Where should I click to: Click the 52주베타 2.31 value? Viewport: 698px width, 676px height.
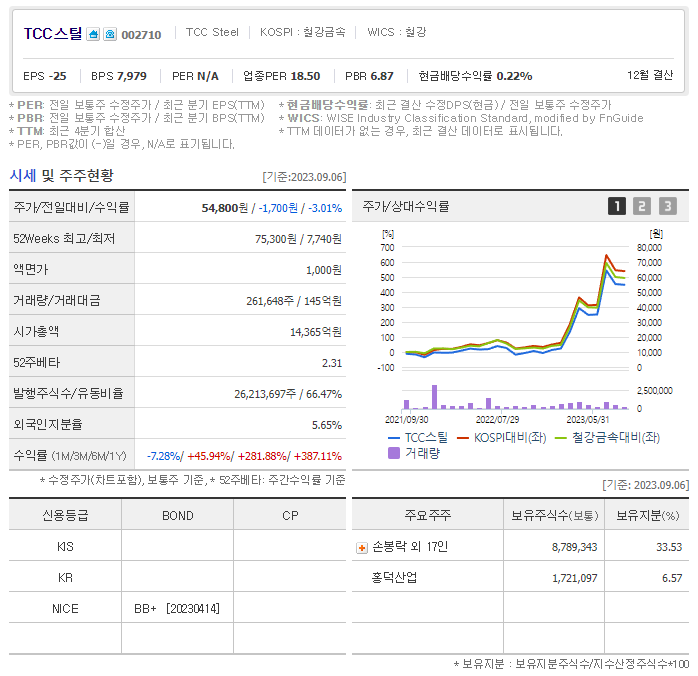pyautogui.click(x=332, y=364)
